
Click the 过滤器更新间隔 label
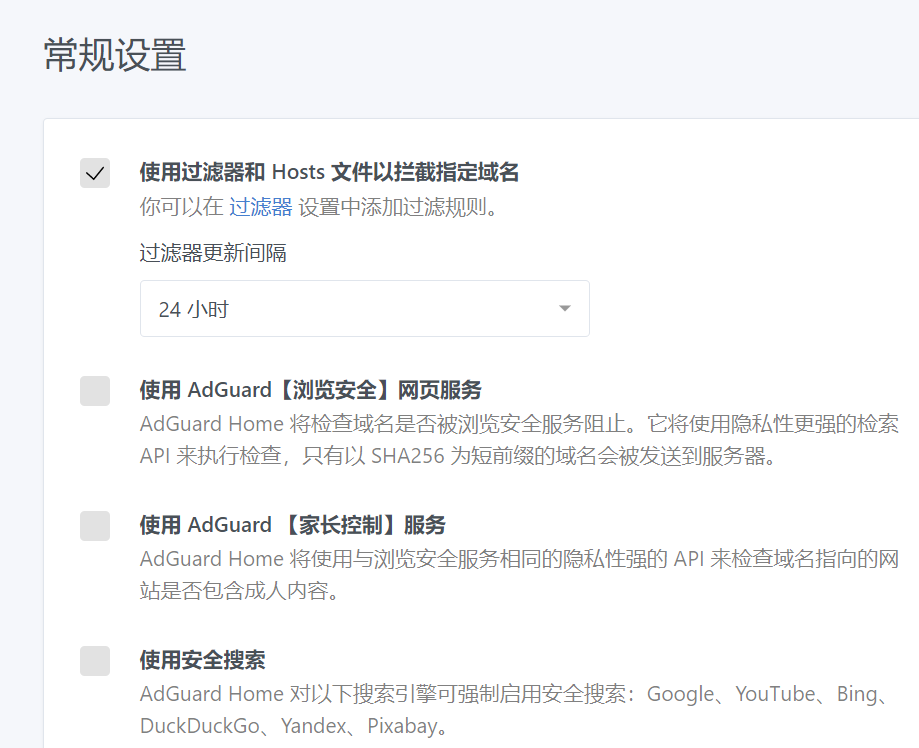click(x=212, y=252)
